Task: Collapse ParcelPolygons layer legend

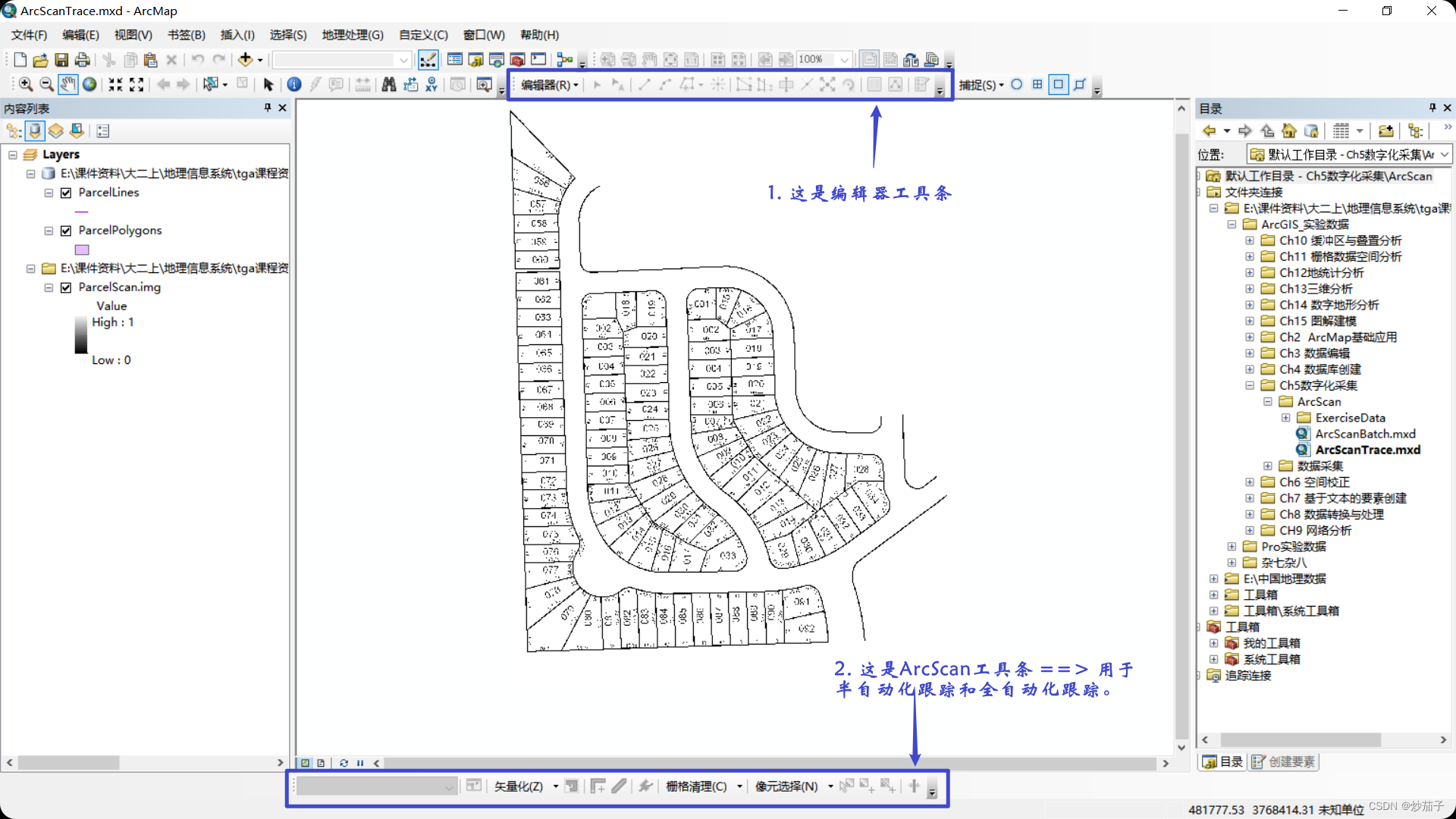Action: 49,231
